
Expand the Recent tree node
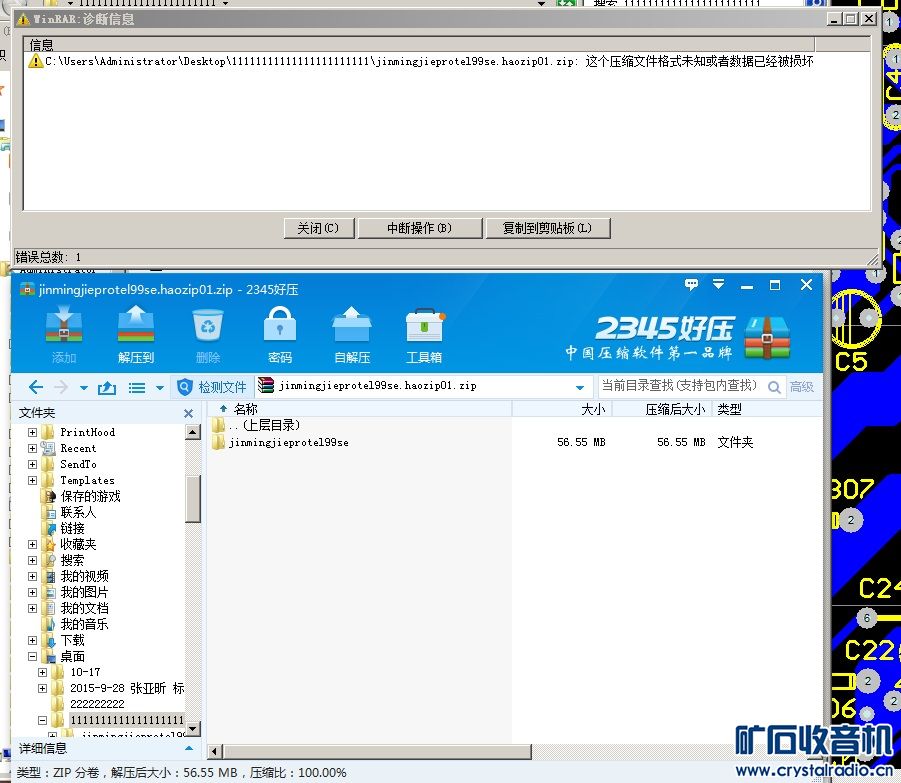[x=33, y=448]
